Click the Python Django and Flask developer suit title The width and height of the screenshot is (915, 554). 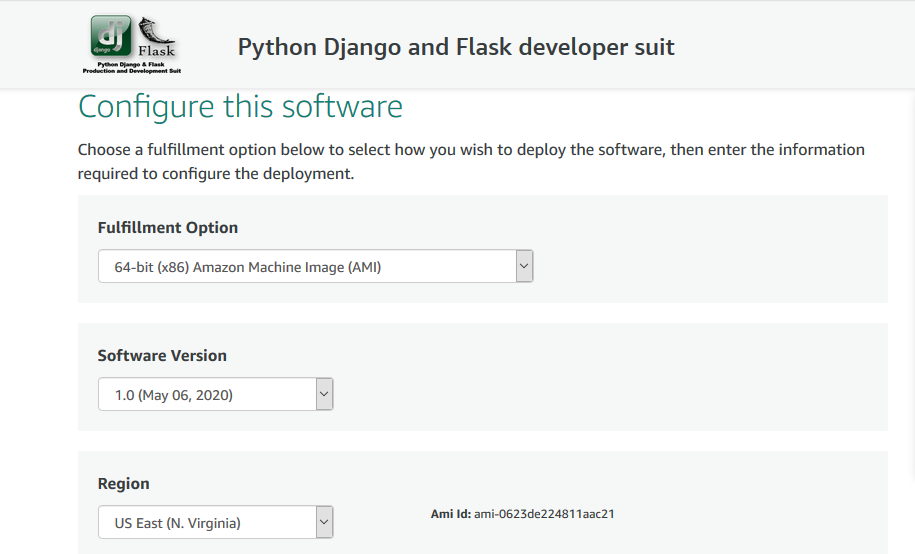pos(456,47)
